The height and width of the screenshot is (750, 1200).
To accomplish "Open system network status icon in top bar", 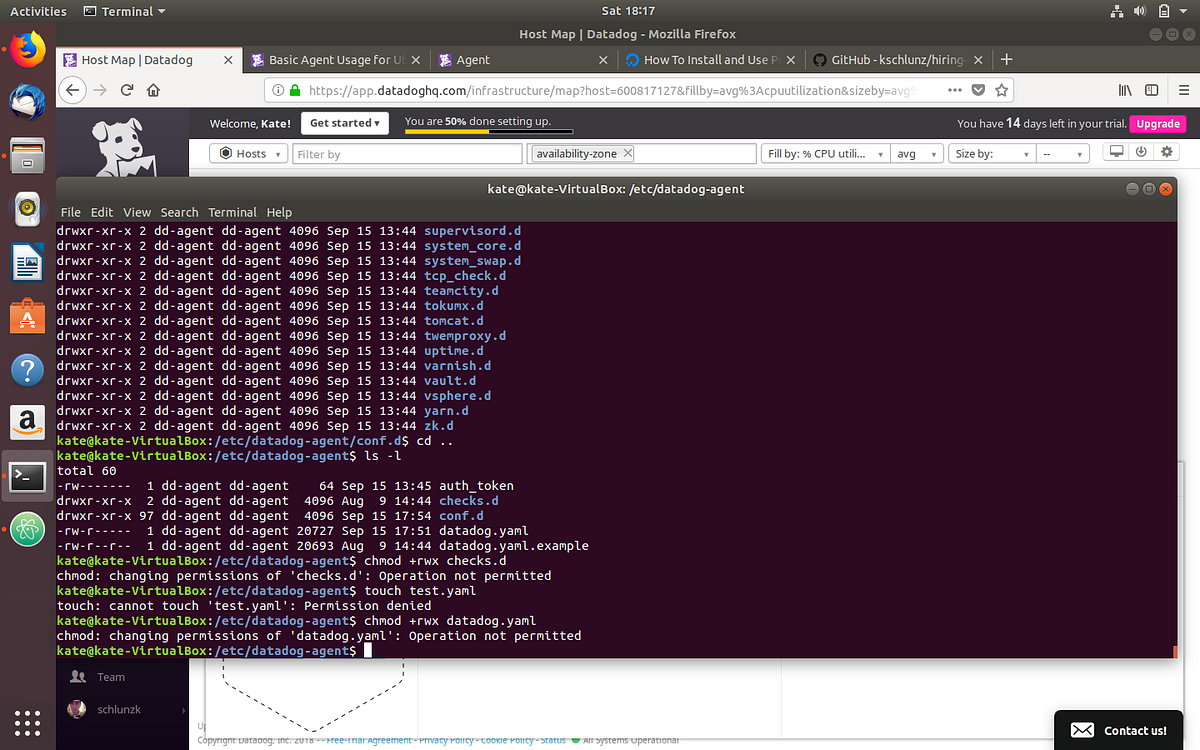I will (x=1119, y=11).
